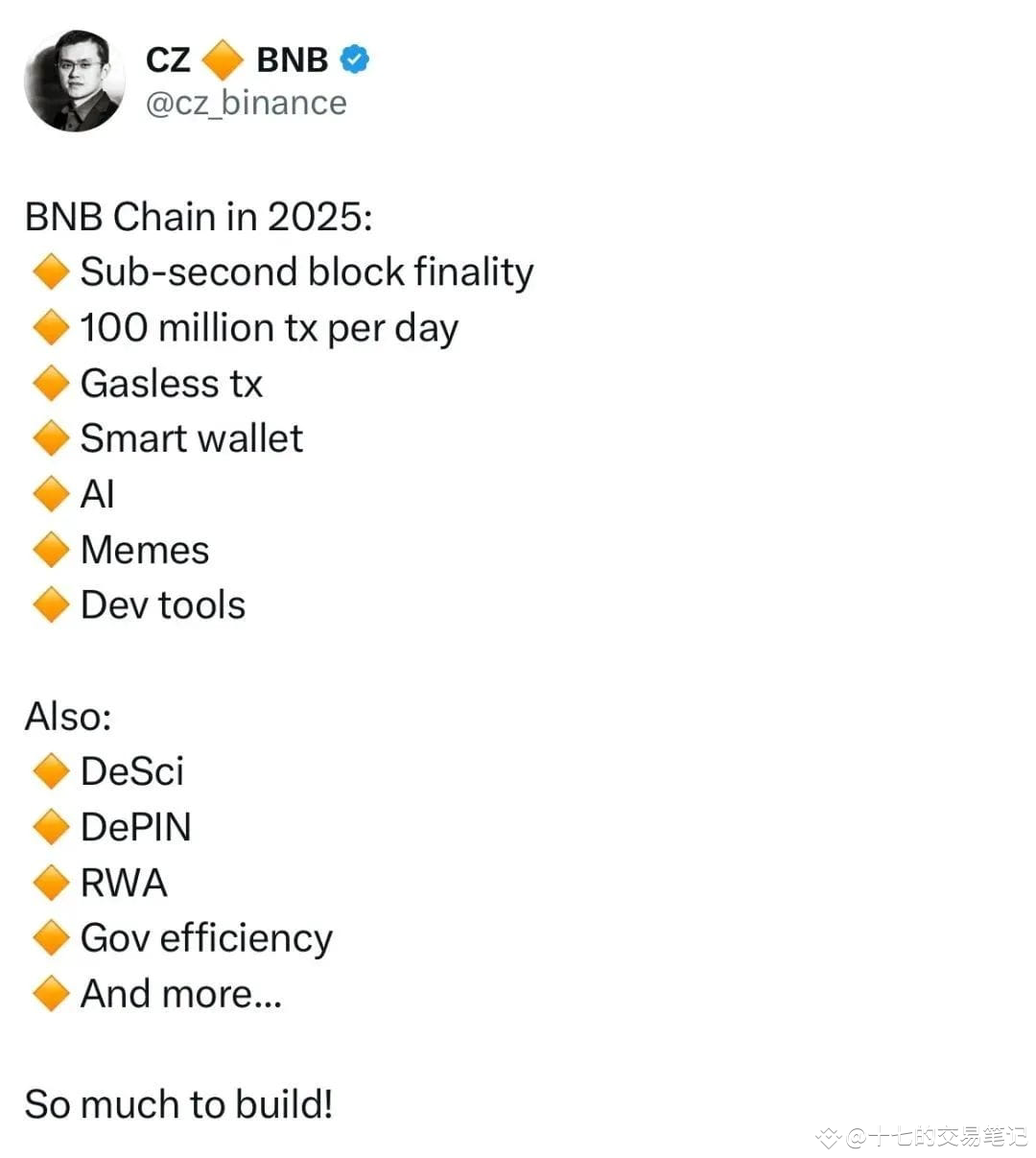Click diamond bullet next to Gasless tx
Viewport: 1036px width, 1158px height.
click(x=51, y=384)
